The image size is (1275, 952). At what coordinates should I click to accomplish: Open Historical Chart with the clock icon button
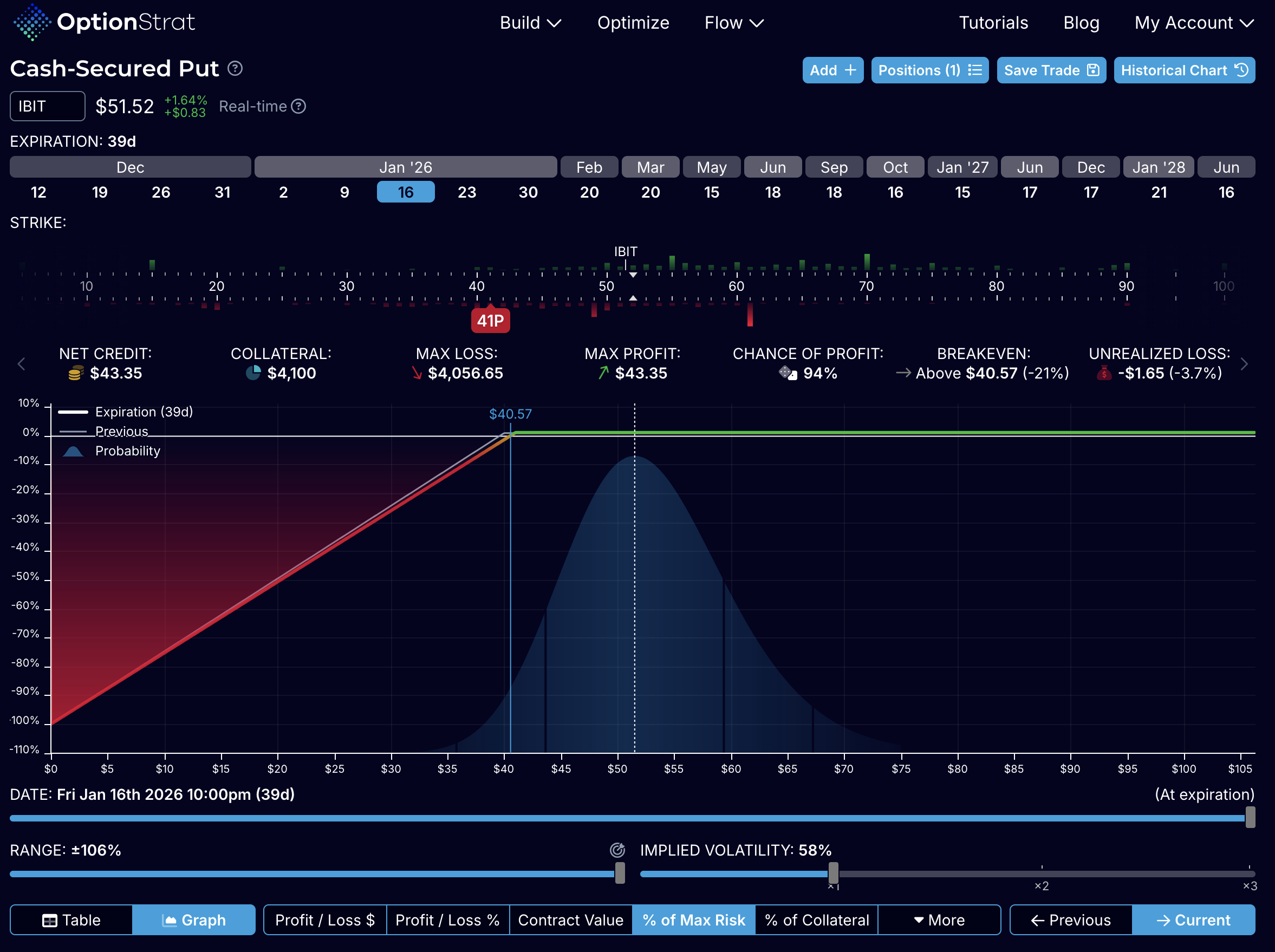click(1184, 70)
